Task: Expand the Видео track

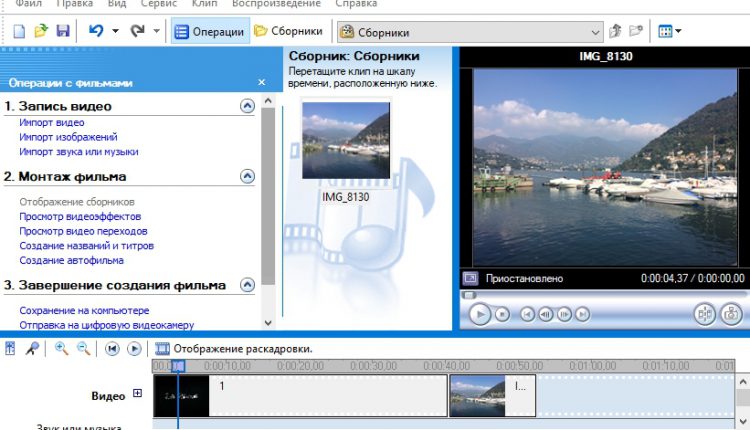Action: point(137,393)
